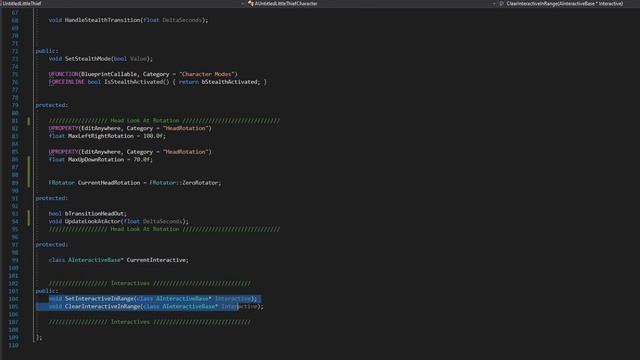Open the AUntitledLittleThiefCharacter class dropdown

[371, 3]
